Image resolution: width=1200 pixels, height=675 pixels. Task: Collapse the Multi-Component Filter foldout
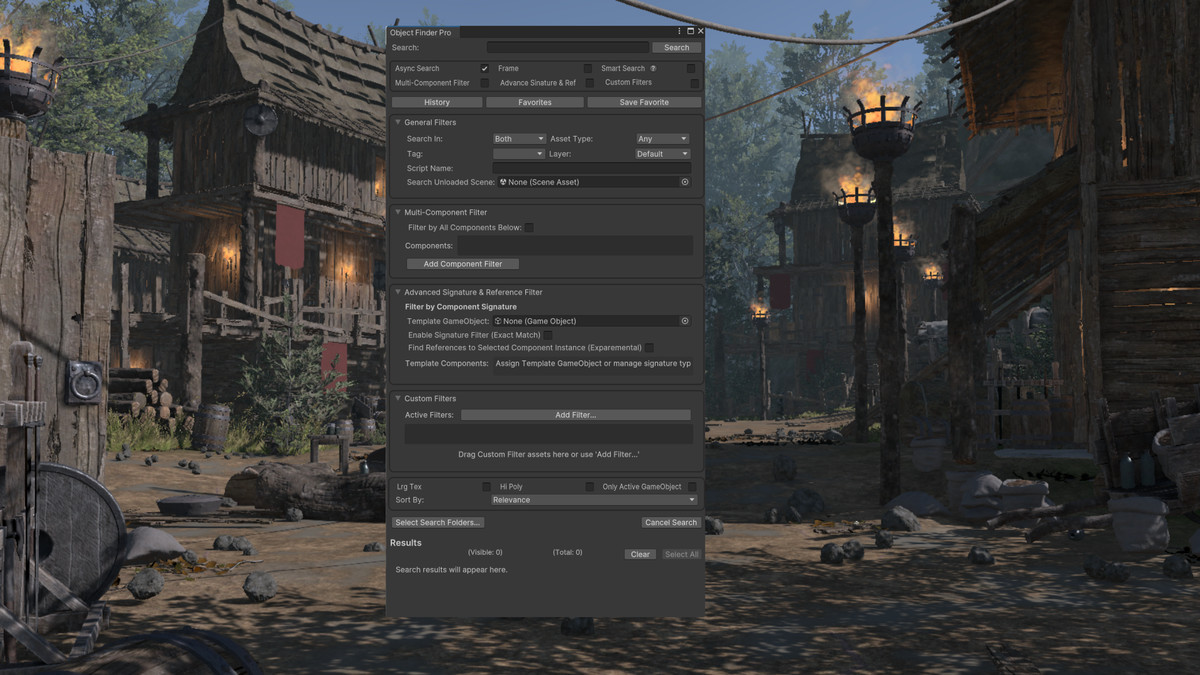[398, 212]
